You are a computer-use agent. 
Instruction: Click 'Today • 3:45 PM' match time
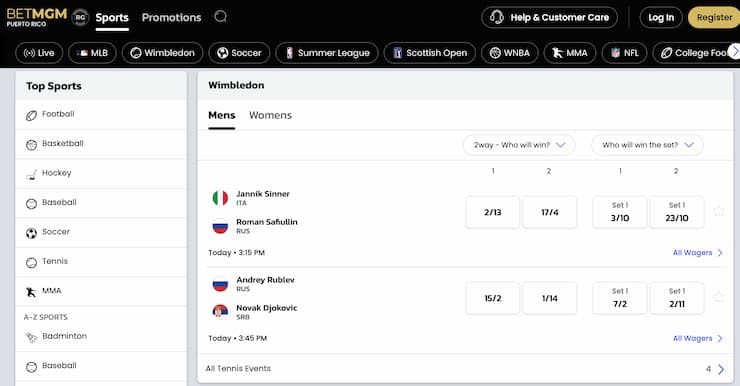[x=237, y=338]
